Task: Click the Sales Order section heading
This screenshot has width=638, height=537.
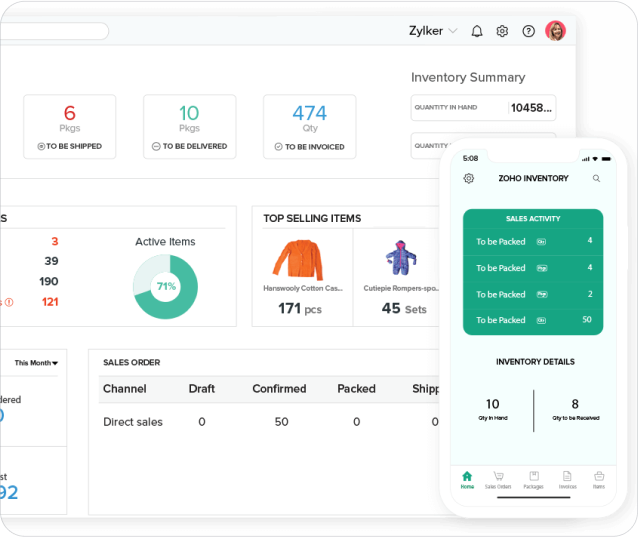Action: [131, 362]
